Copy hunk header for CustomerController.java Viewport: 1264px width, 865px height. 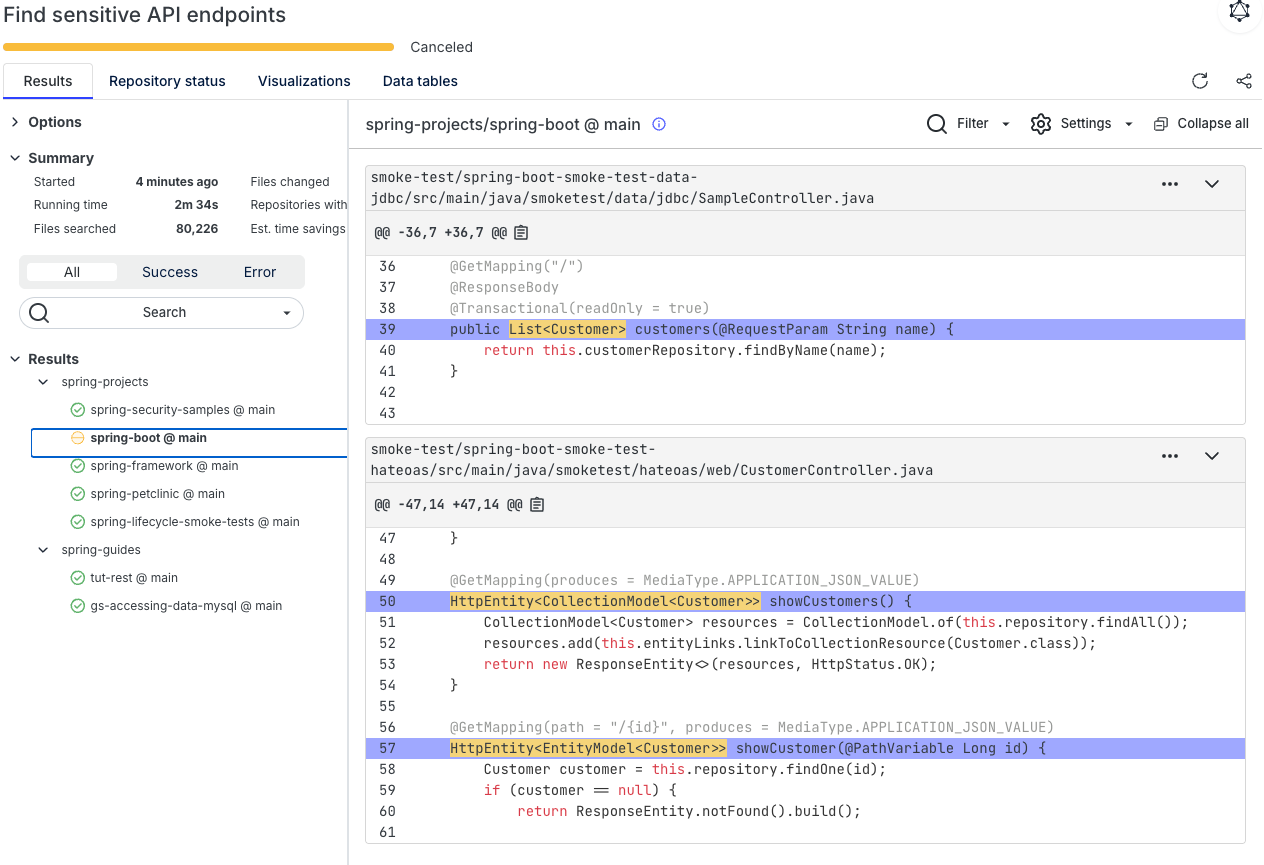point(537,505)
